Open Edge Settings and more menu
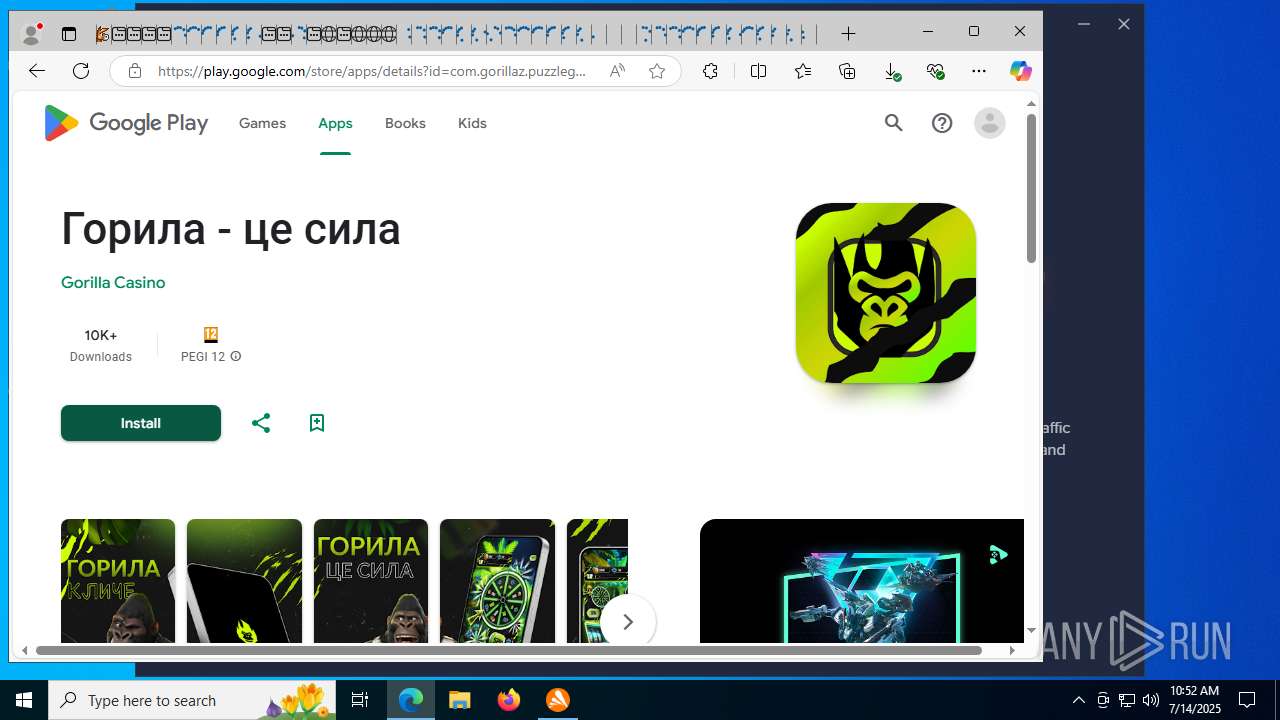This screenshot has height=720, width=1280. click(979, 71)
